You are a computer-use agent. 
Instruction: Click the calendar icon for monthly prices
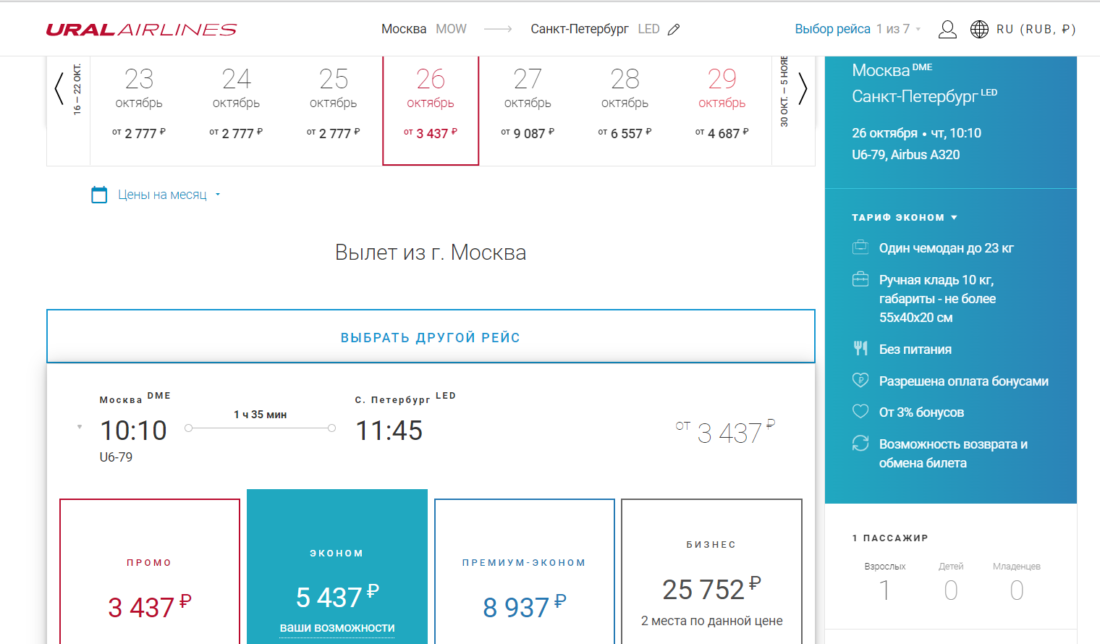click(99, 195)
